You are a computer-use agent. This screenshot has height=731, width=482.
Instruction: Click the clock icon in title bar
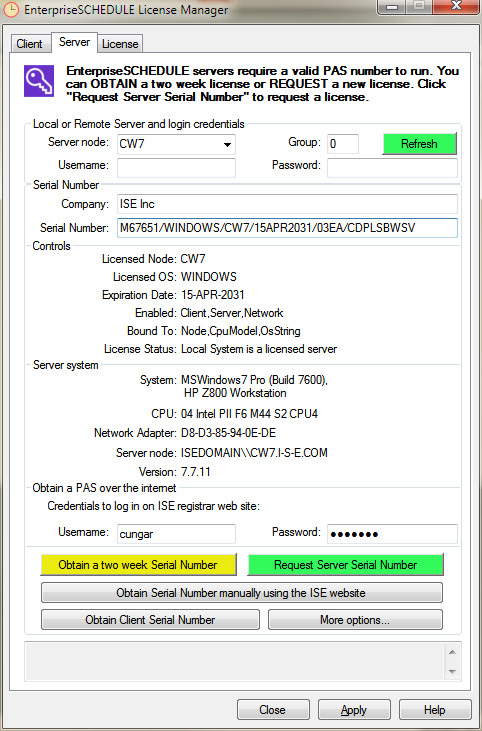11,10
